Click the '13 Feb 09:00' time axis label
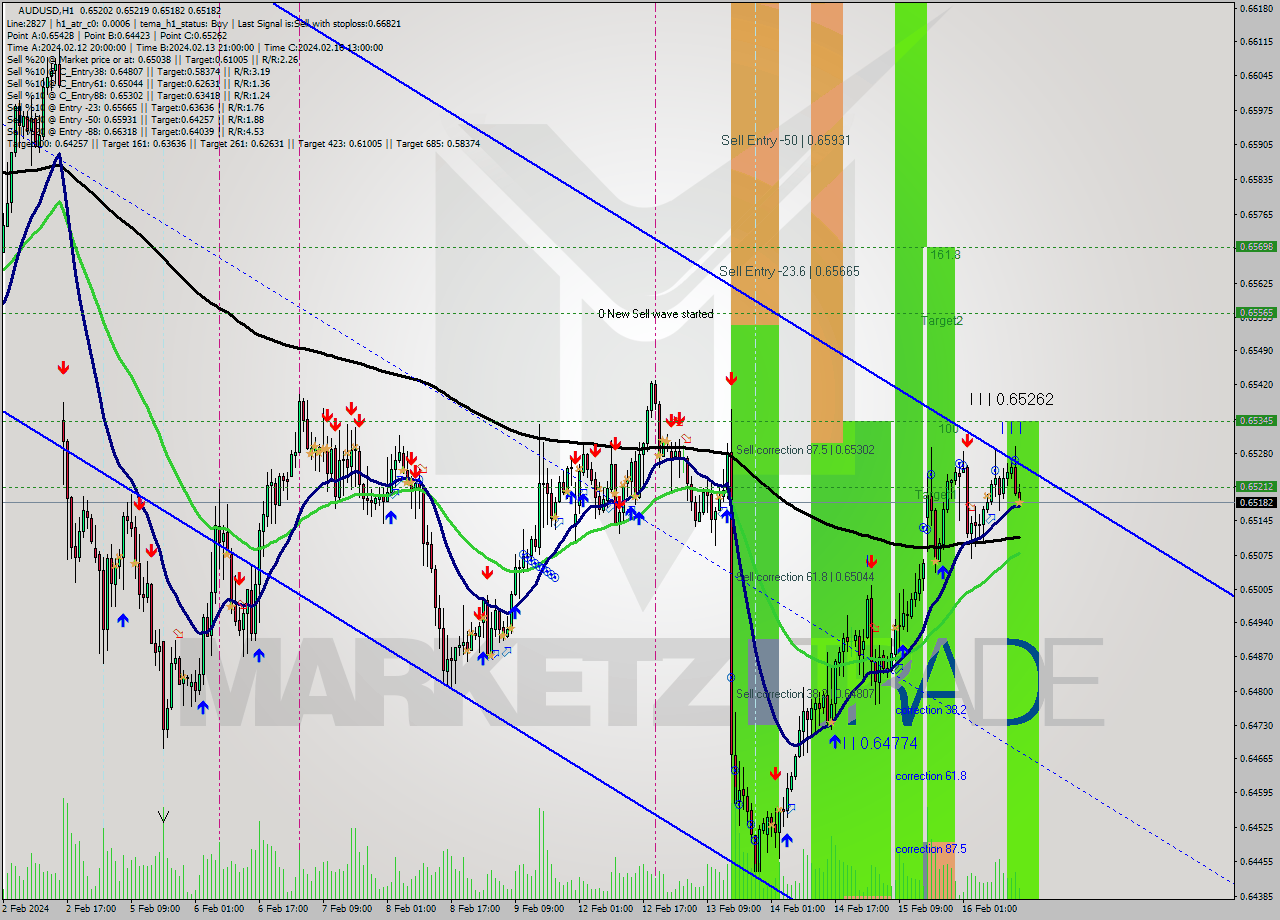Viewport: 1280px width, 920px height. [x=734, y=909]
